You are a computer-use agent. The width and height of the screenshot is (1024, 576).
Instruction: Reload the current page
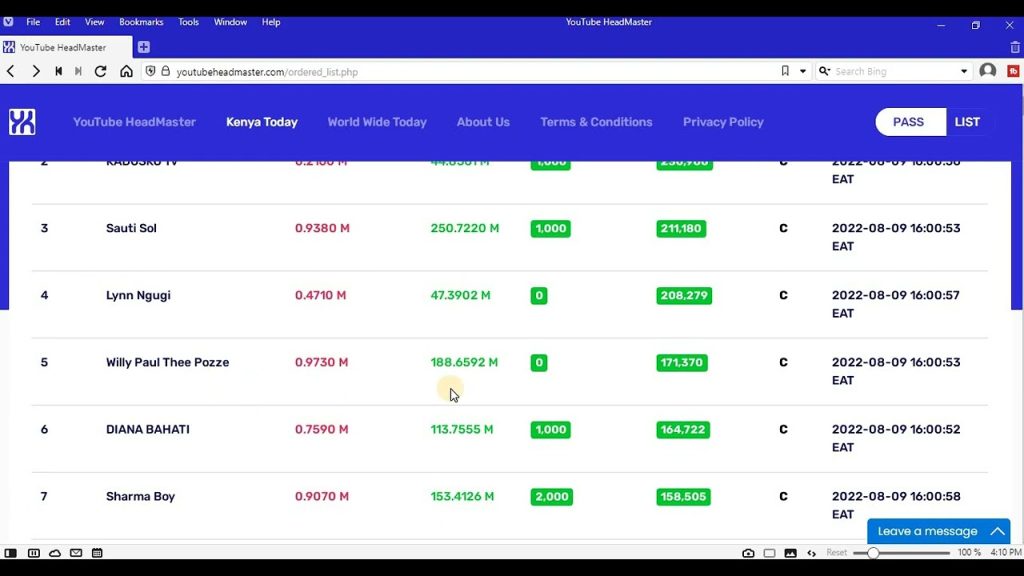[101, 71]
